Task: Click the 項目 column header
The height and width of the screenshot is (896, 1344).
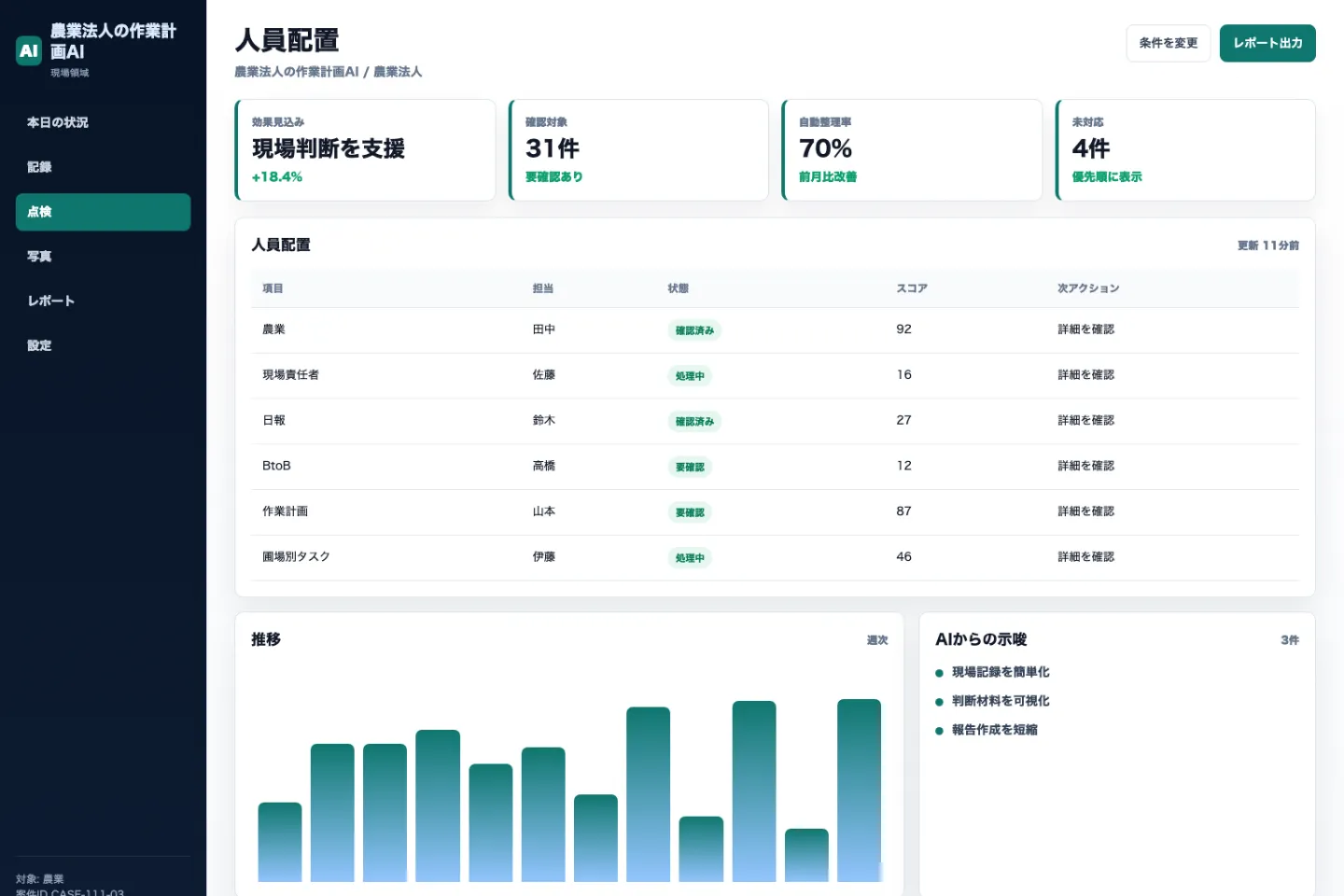Action: 273,288
